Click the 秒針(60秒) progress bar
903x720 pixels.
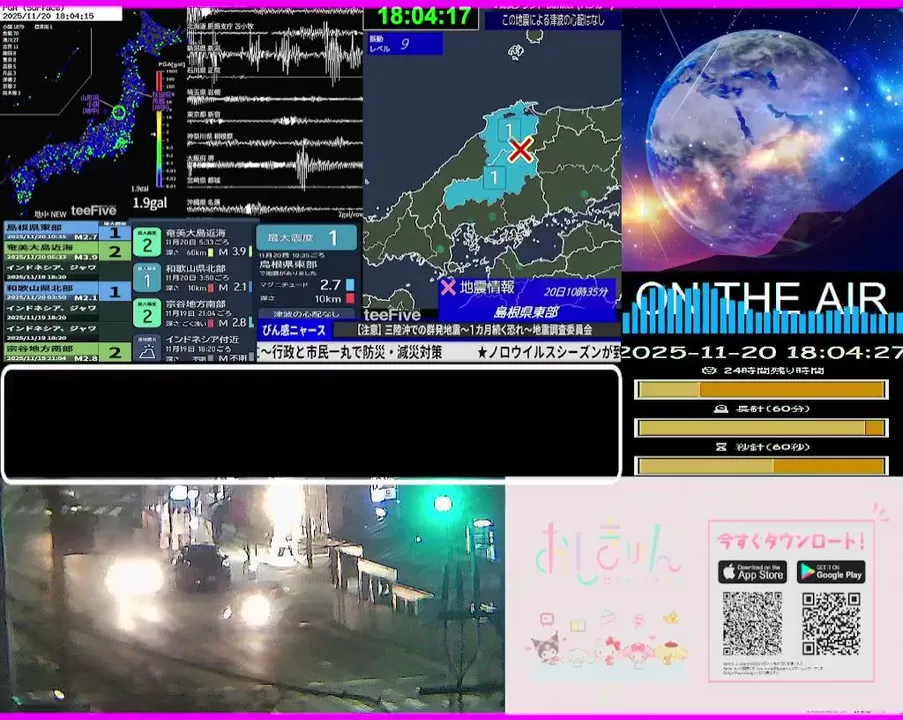[x=761, y=465]
